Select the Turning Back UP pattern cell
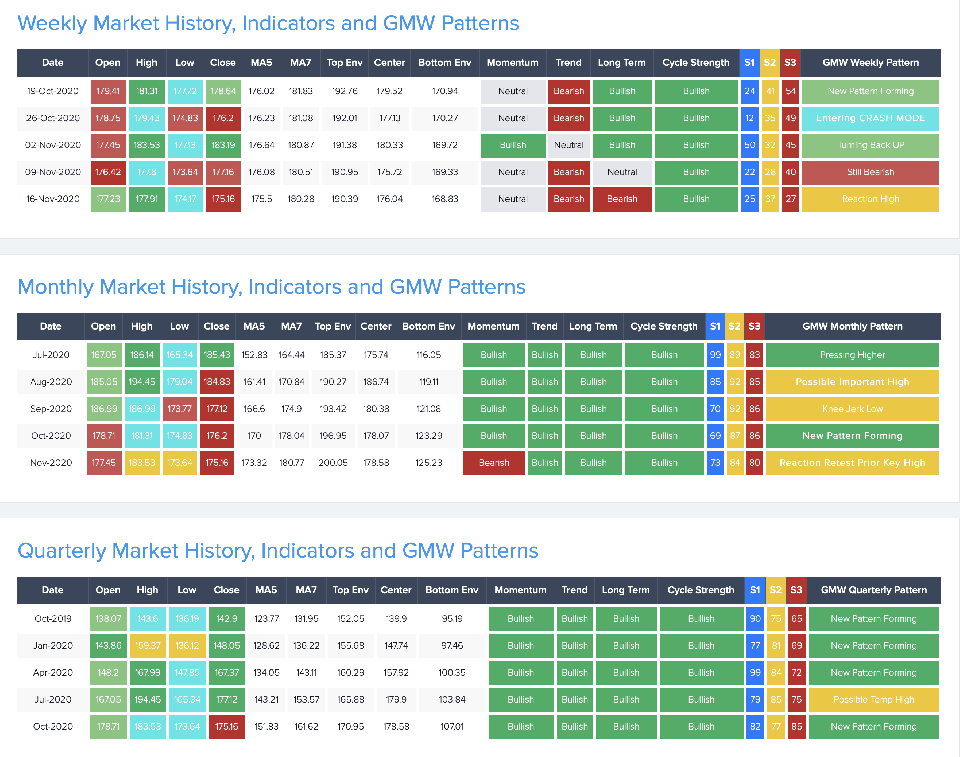Screen dimensions: 960x757 [x=870, y=145]
